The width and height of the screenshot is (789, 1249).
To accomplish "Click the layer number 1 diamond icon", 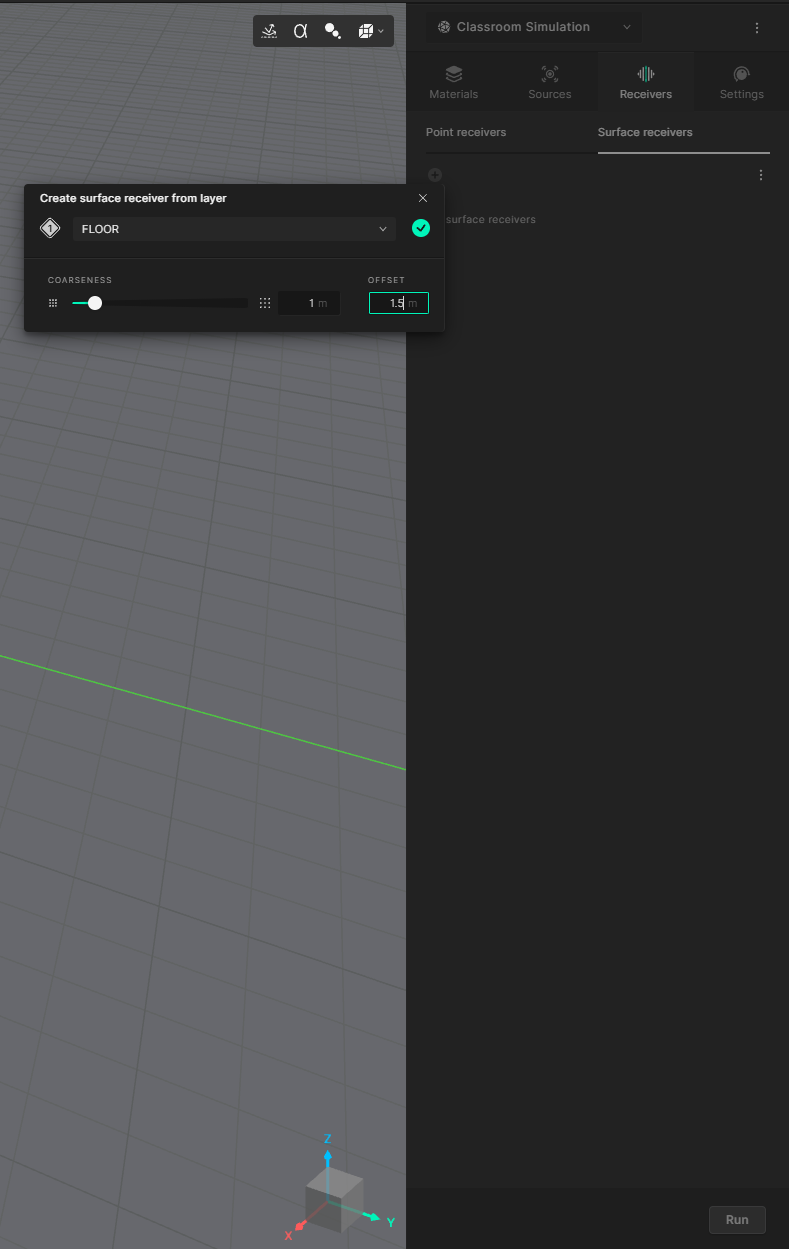I will 50,229.
